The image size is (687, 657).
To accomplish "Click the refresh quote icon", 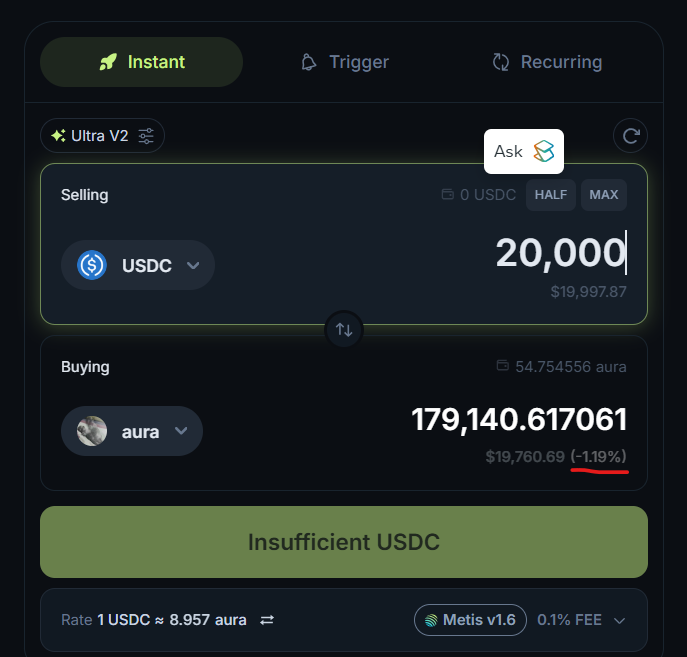I will (x=630, y=136).
